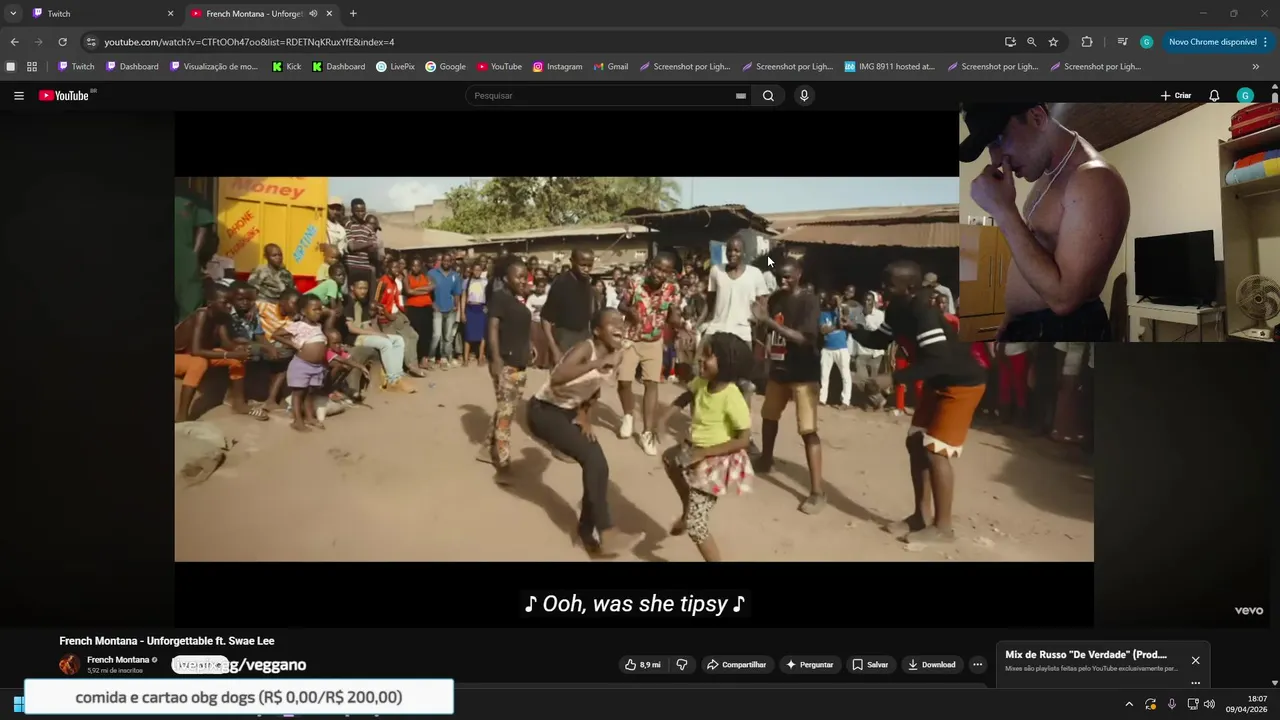This screenshot has height=720, width=1280.
Task: Click the YouTube logo to go home
Action: (x=64, y=96)
